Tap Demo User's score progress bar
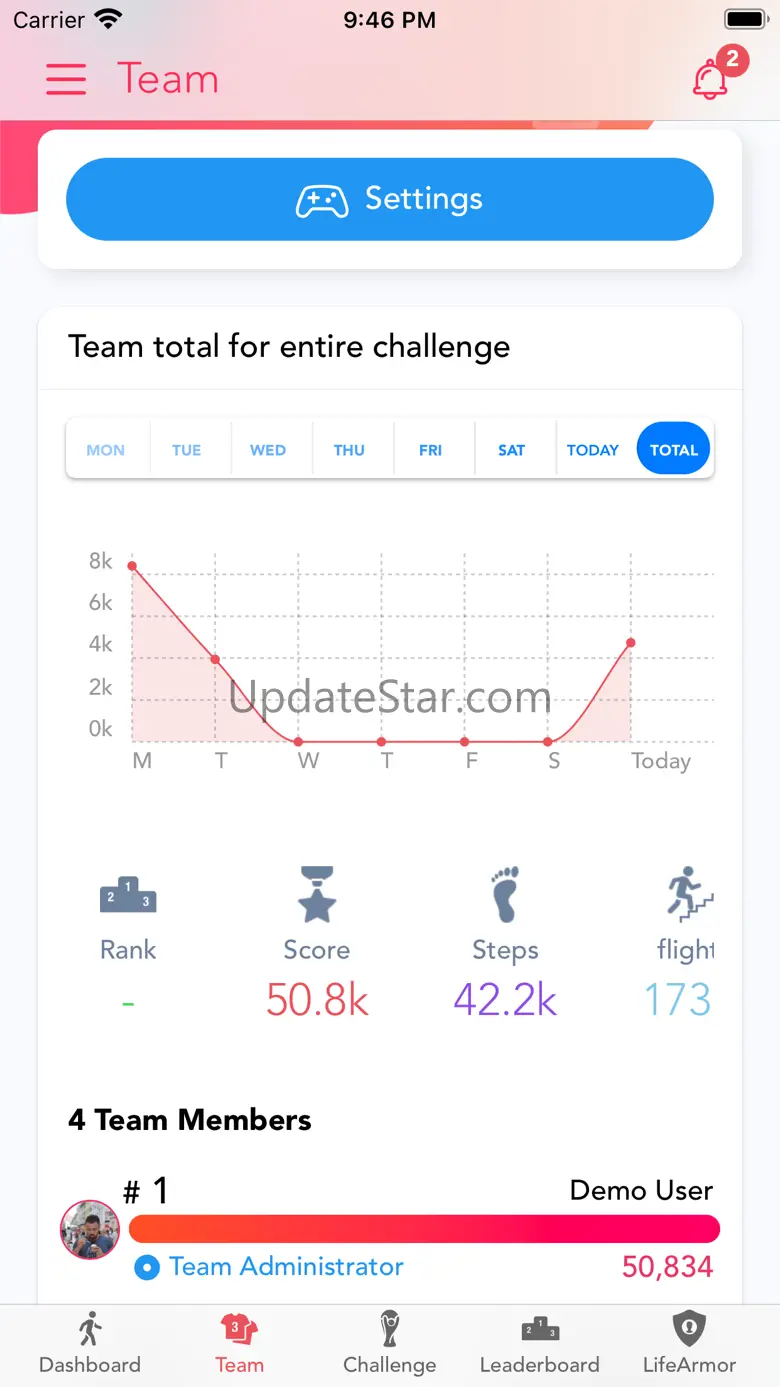780x1387 pixels. pyautogui.click(x=424, y=1229)
